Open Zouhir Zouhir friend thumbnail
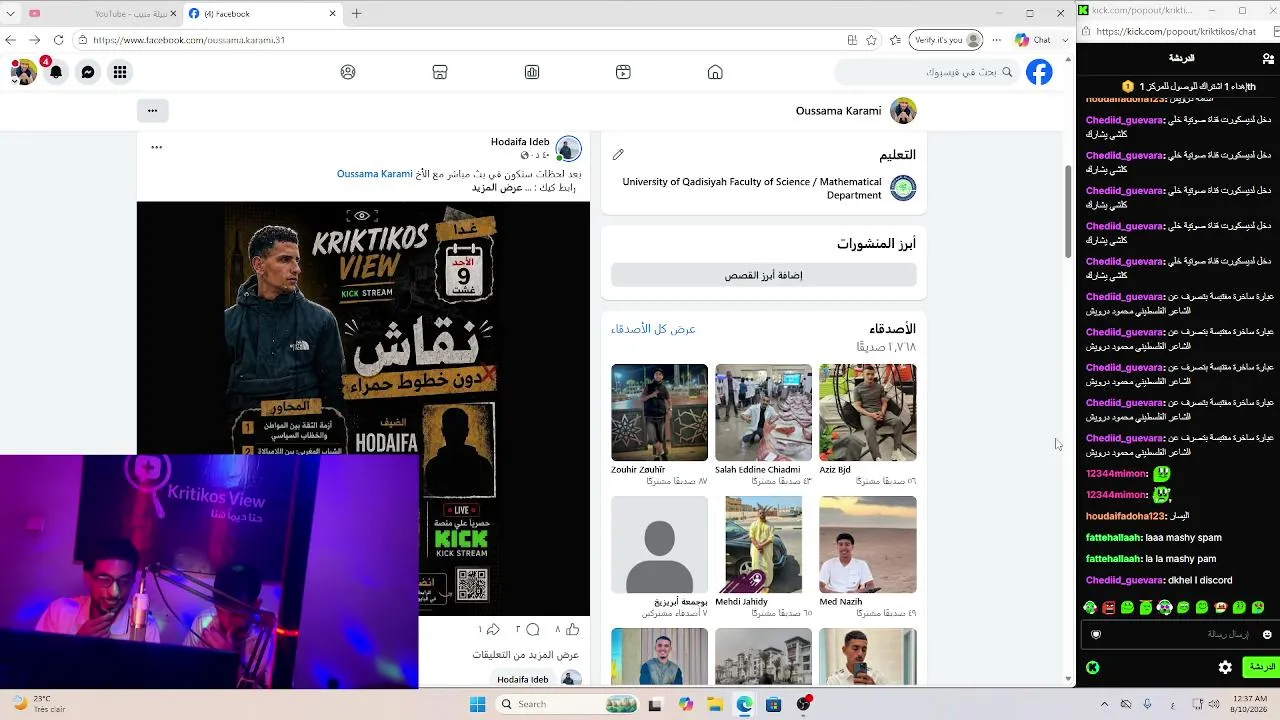Image resolution: width=1280 pixels, height=720 pixels. pyautogui.click(x=659, y=412)
